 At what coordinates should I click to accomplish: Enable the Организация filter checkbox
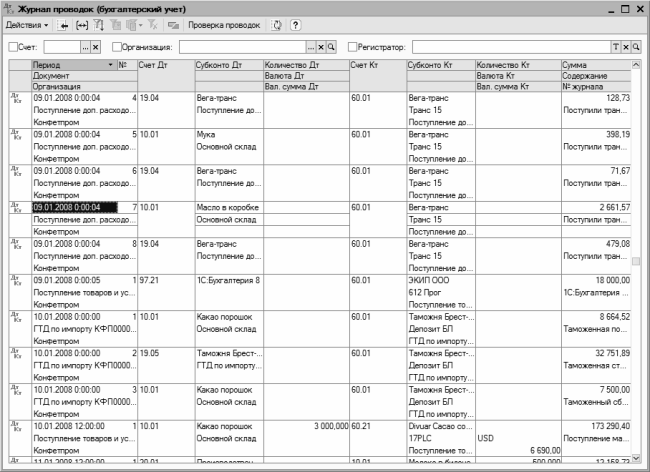[x=118, y=47]
